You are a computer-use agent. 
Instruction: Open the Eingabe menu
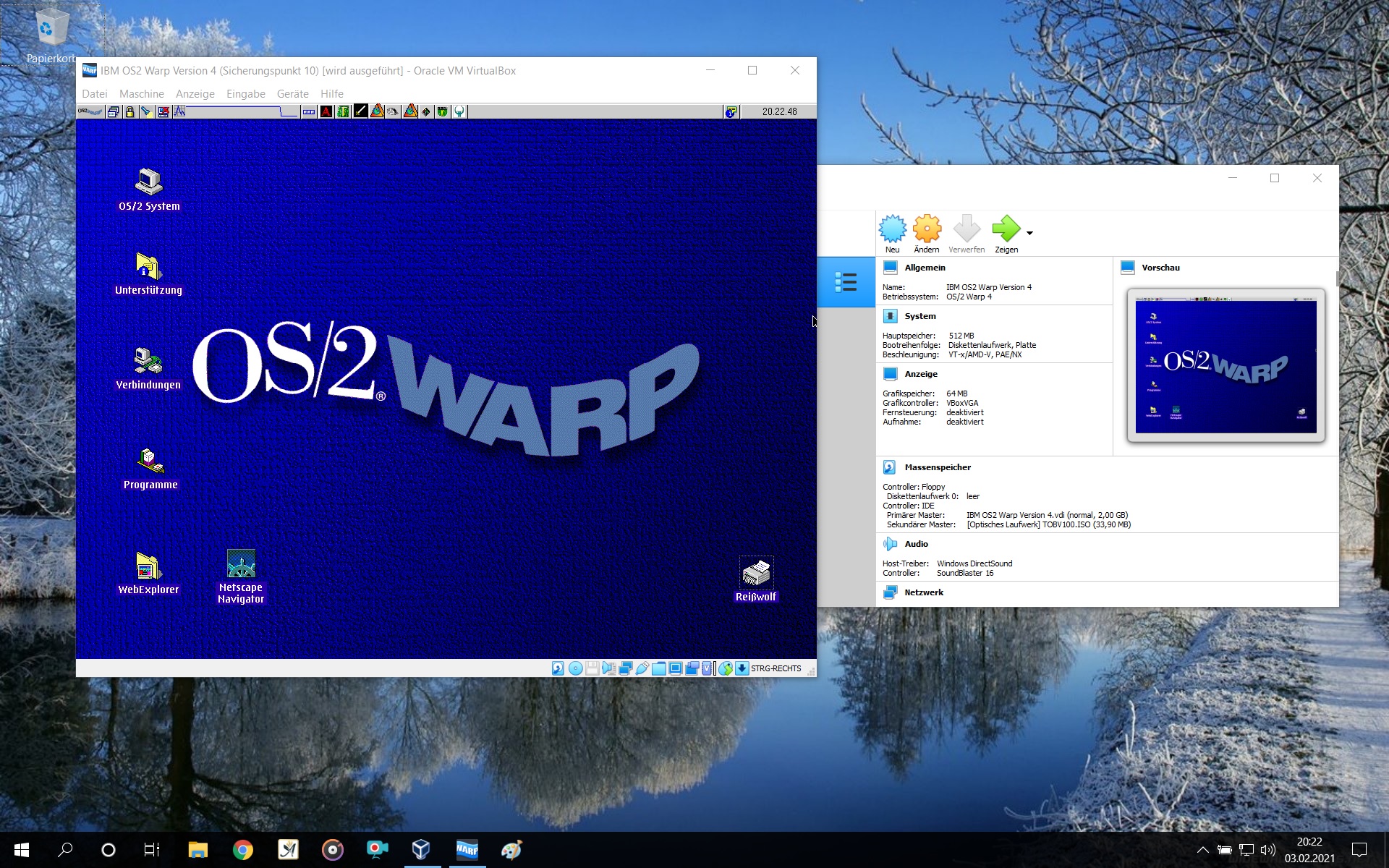(x=246, y=94)
